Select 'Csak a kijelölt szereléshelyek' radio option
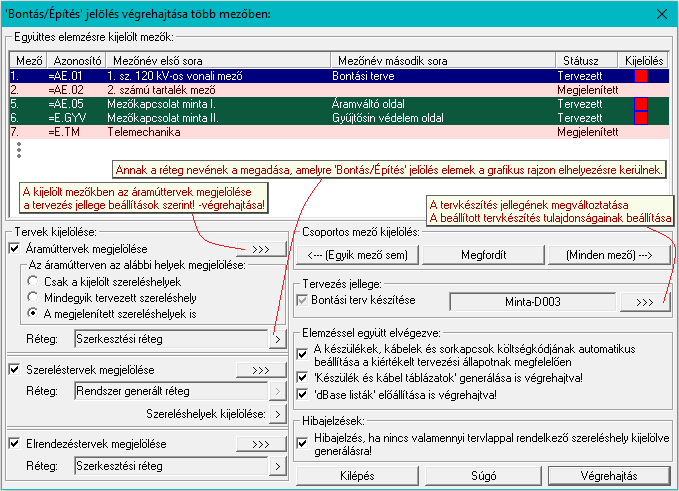679x491 pixels. click(x=33, y=281)
